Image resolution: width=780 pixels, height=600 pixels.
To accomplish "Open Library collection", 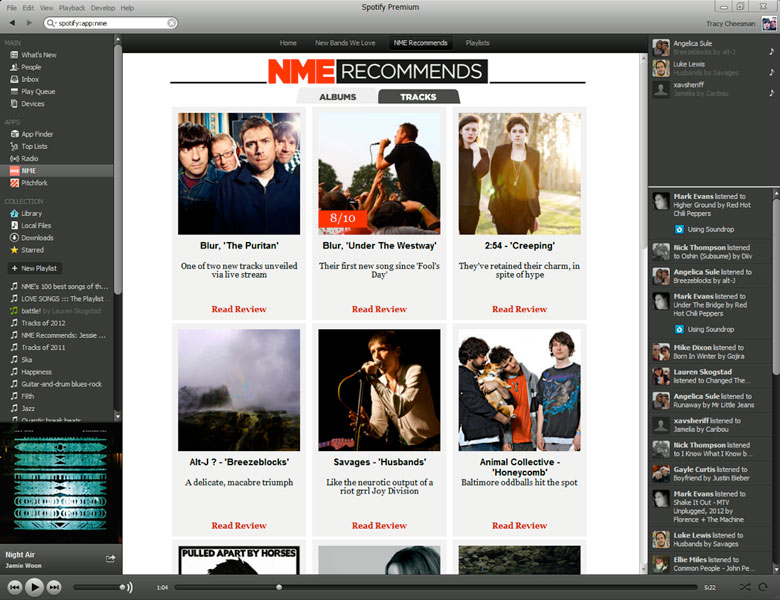I will (x=26, y=213).
